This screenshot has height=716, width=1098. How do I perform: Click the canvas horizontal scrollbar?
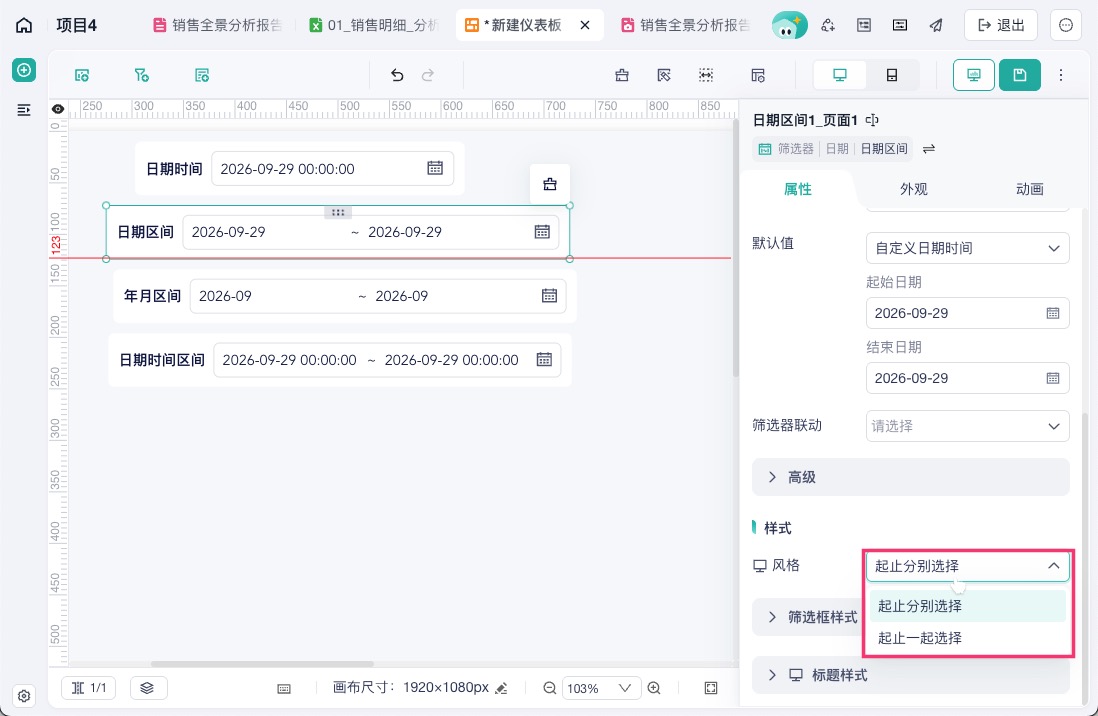(x=263, y=663)
